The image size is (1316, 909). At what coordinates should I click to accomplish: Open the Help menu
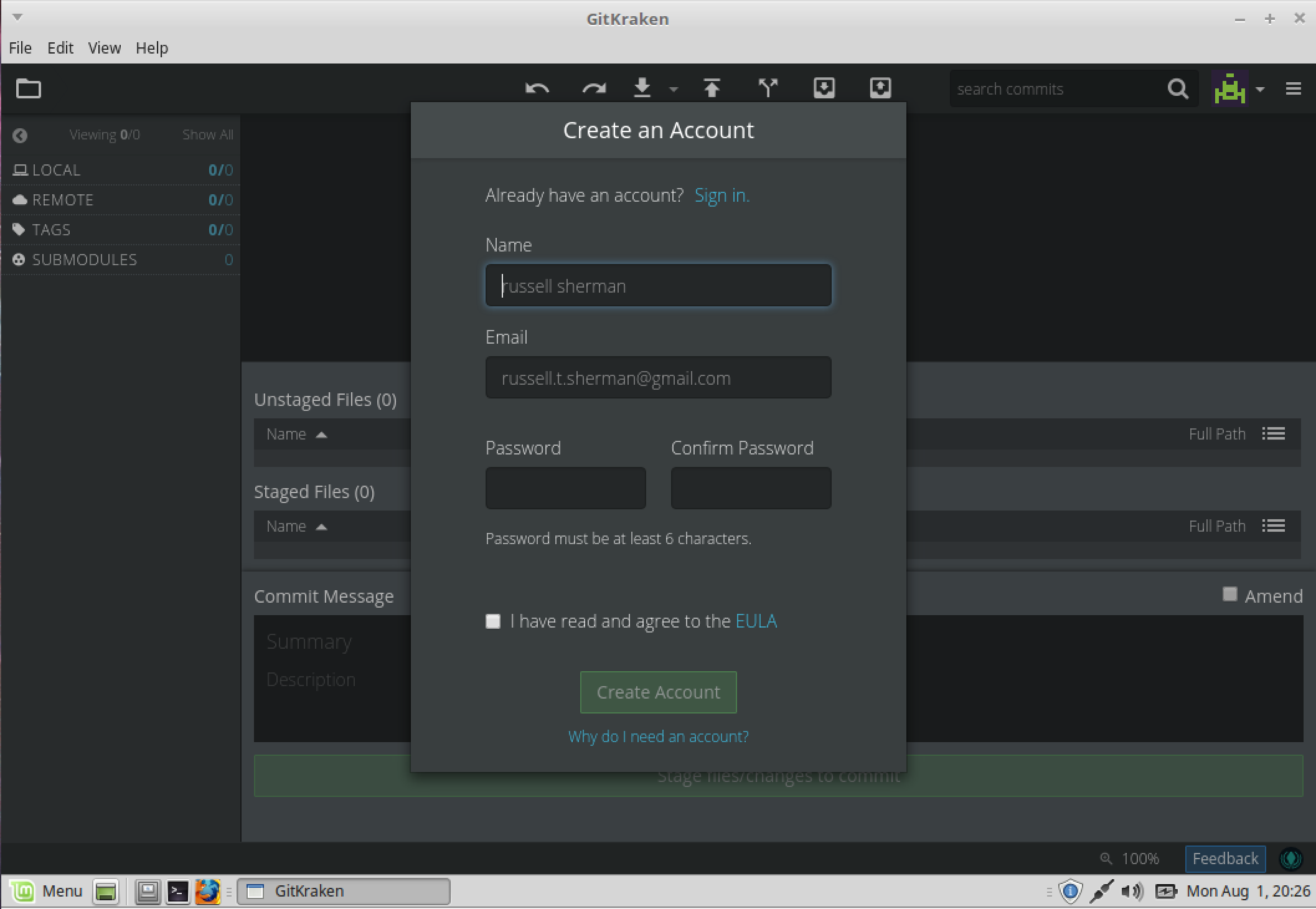[x=152, y=48]
